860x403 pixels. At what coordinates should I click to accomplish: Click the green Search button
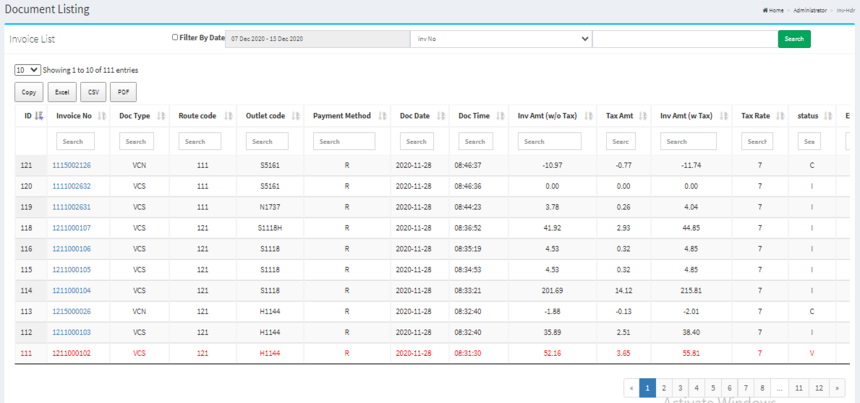794,39
